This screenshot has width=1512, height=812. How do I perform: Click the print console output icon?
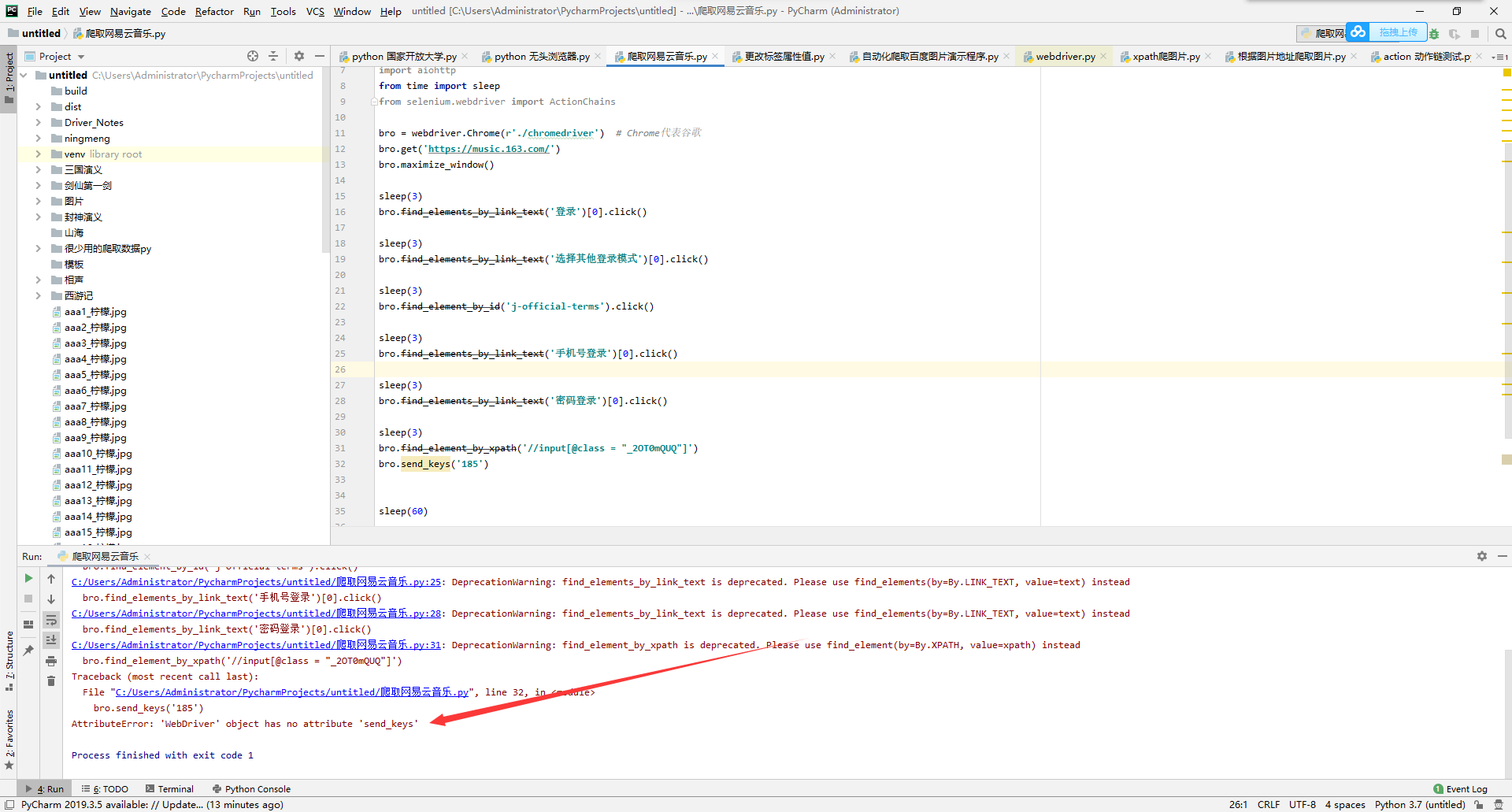point(51,661)
